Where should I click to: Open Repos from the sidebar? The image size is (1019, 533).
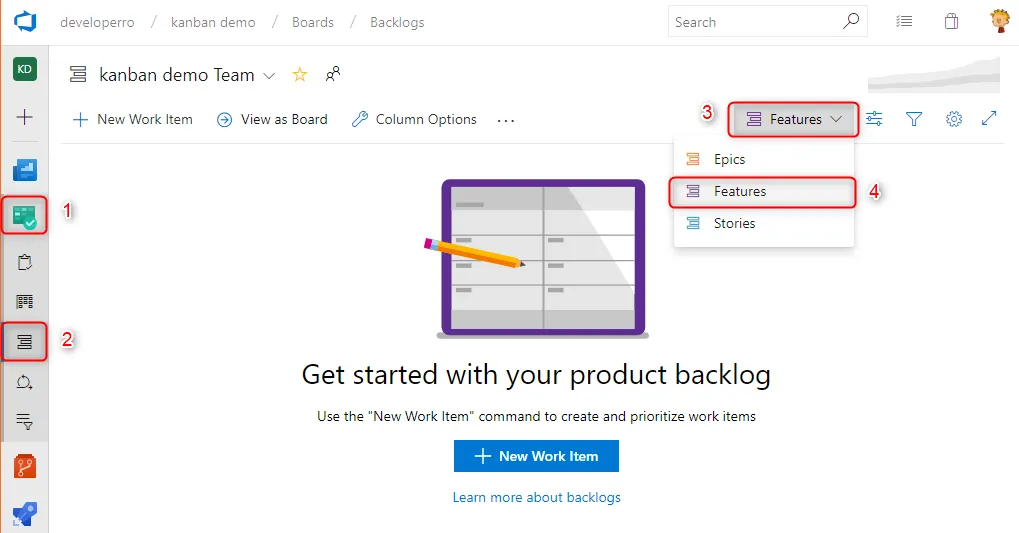coord(24,466)
